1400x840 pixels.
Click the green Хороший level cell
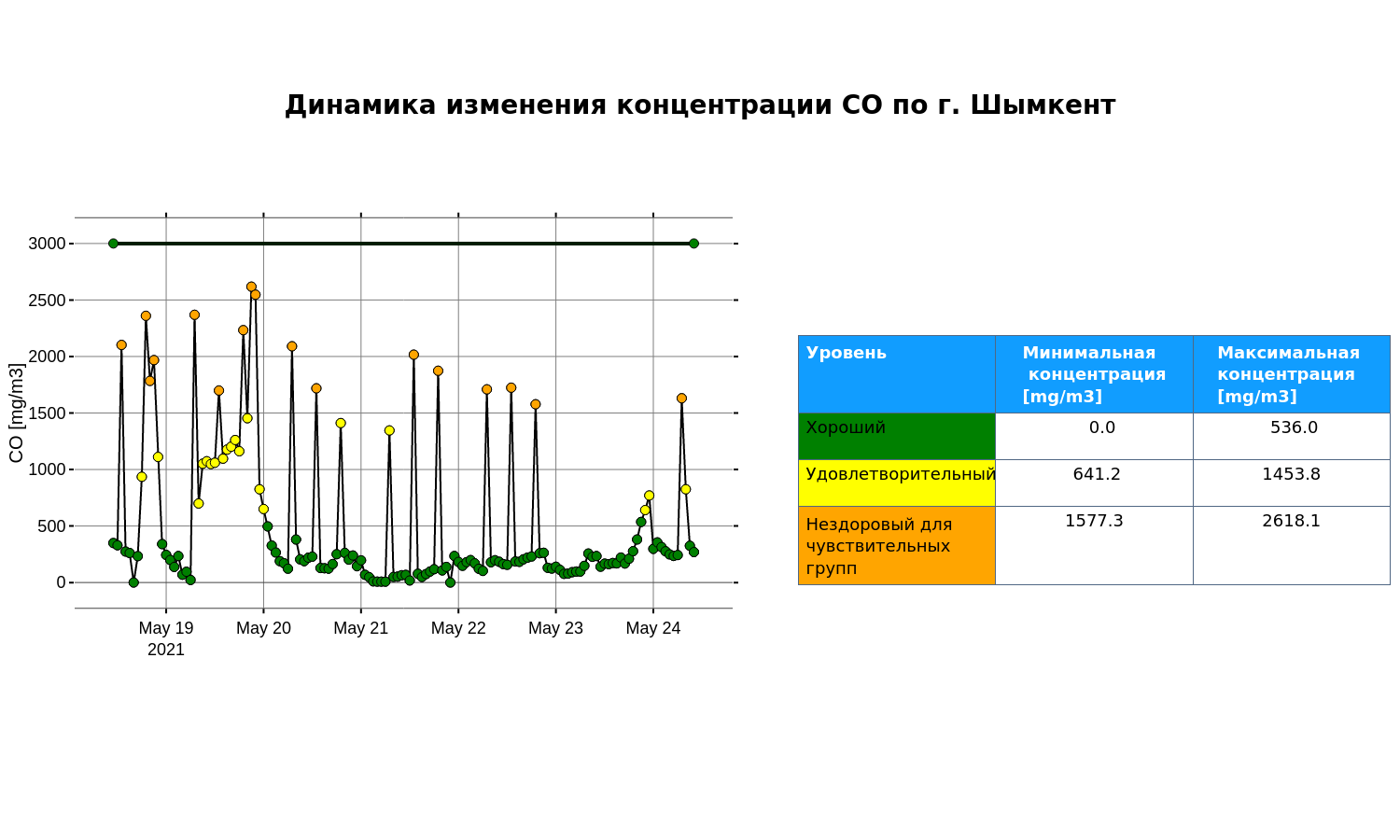click(897, 436)
